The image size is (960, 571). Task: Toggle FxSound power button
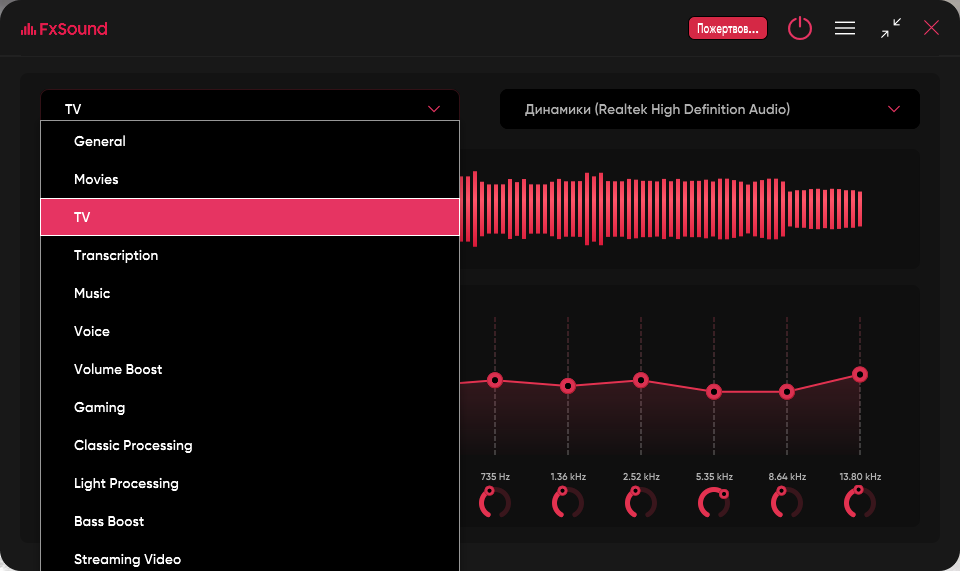[x=800, y=28]
